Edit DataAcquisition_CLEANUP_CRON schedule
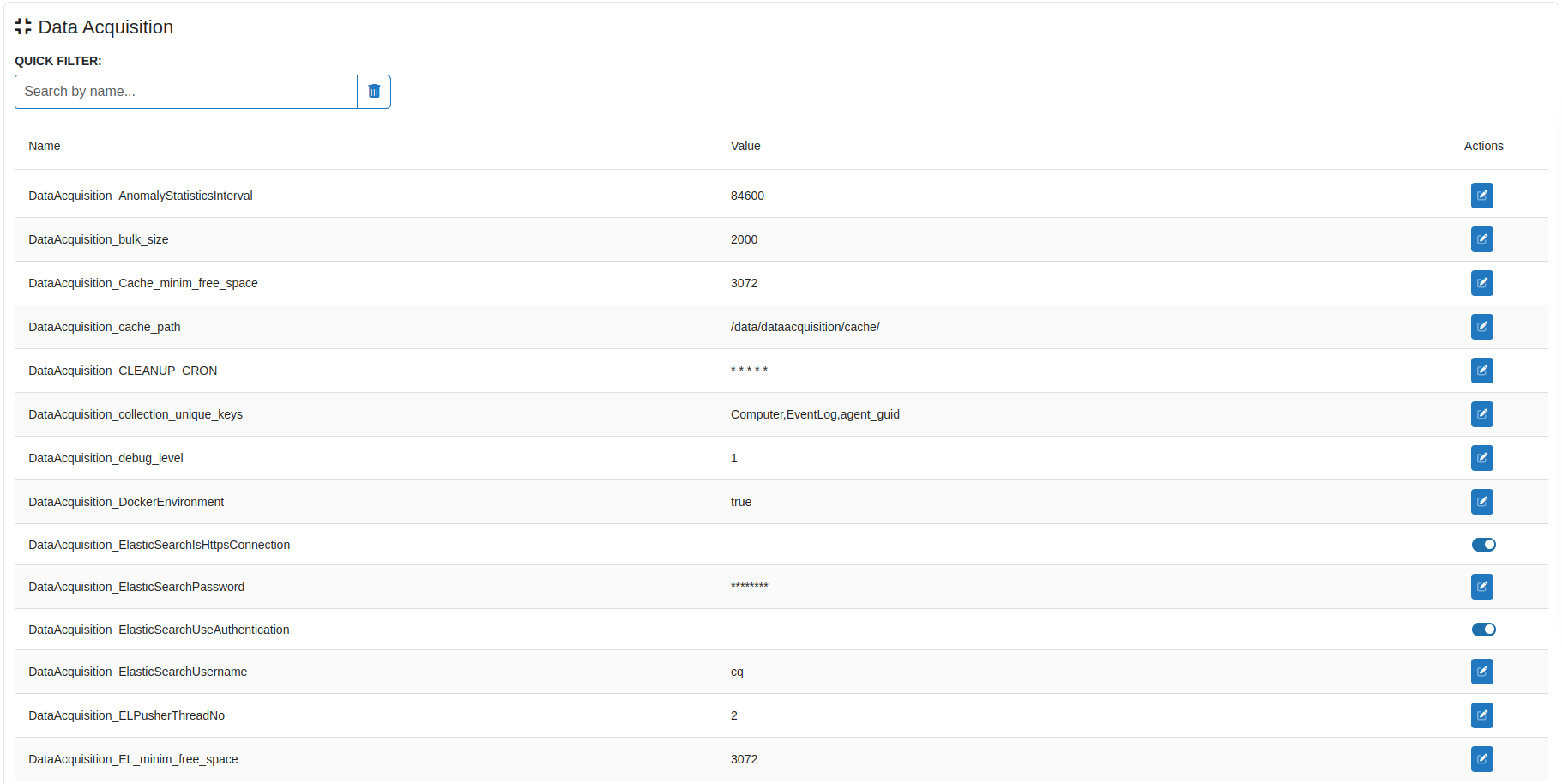Screen dimensions: 1562x784 [x=1481, y=371]
